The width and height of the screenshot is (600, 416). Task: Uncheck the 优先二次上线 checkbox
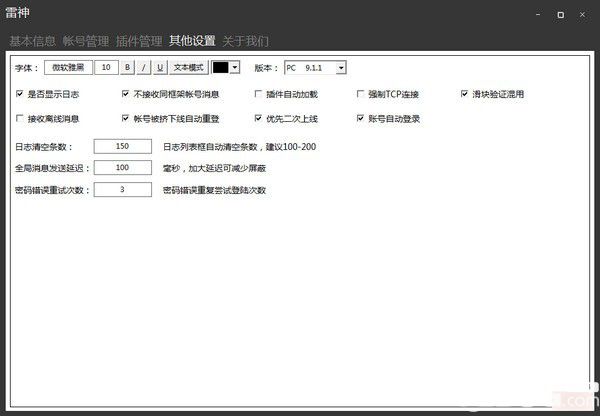258,118
